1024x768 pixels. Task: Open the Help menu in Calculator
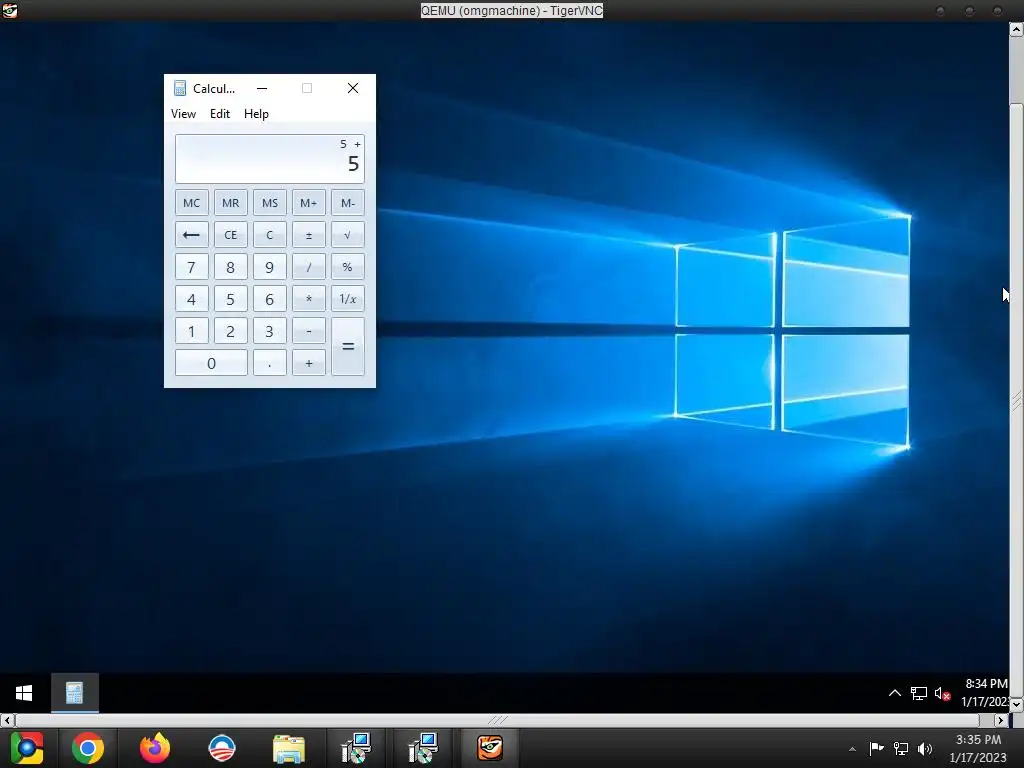coord(256,114)
